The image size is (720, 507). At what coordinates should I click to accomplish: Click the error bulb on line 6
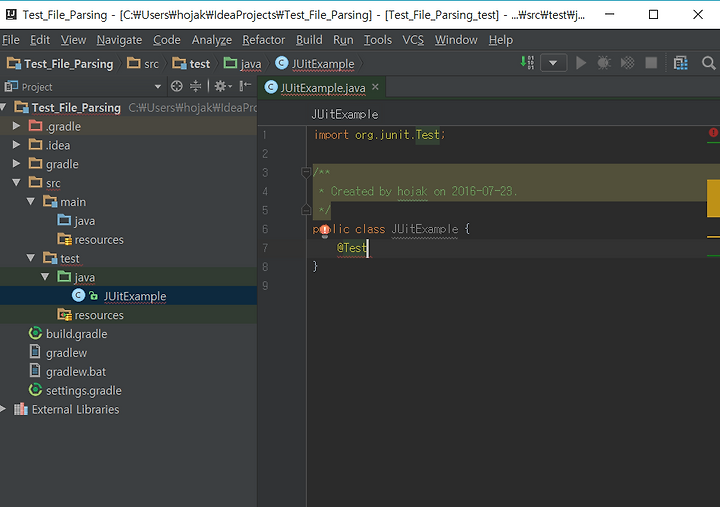(x=325, y=230)
